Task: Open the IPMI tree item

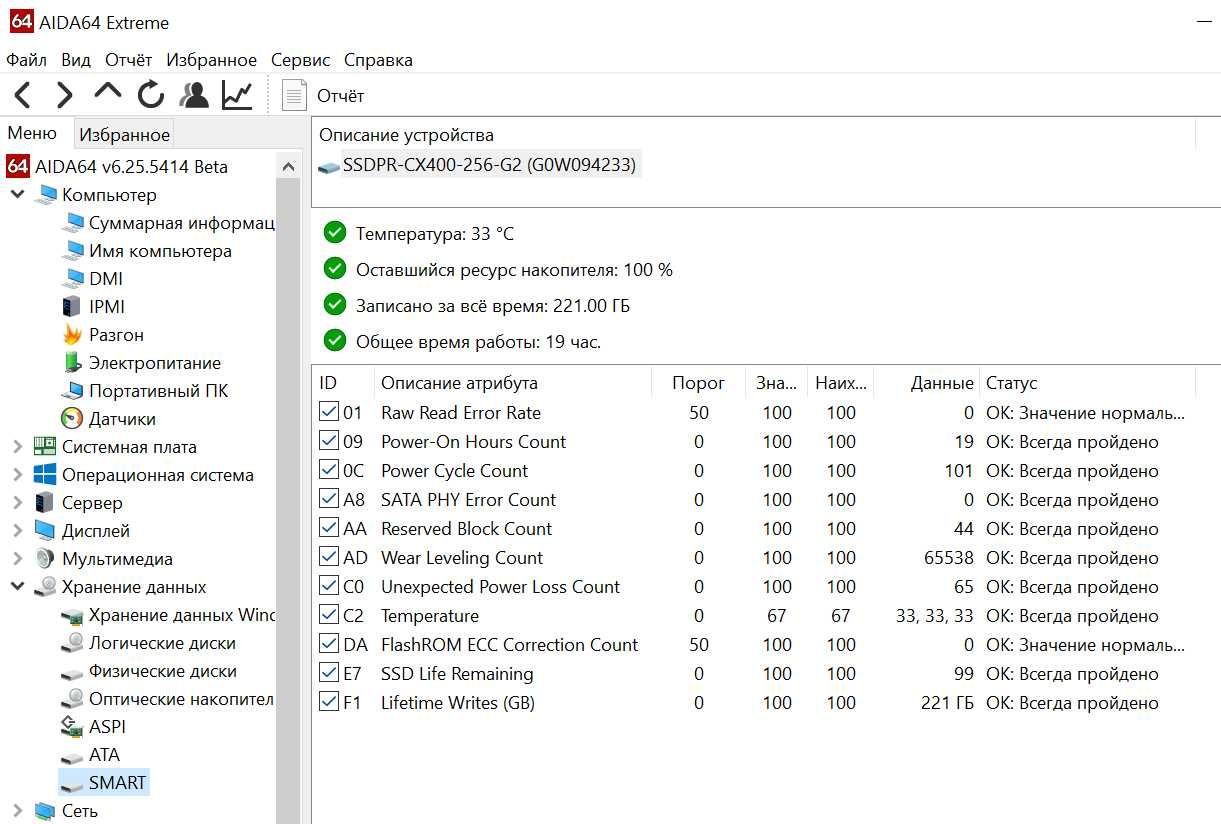Action: pyautogui.click(x=93, y=307)
